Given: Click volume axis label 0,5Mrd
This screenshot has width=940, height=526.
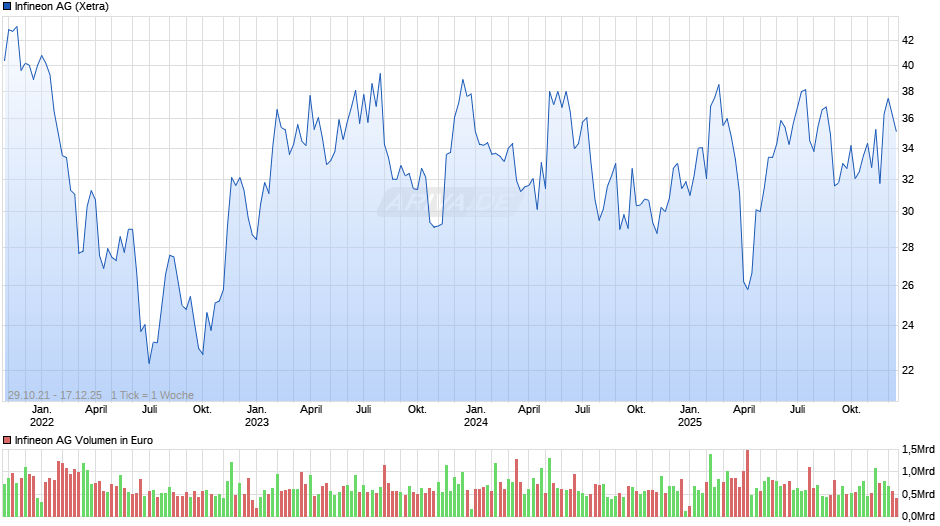Looking at the screenshot, I should click(918, 494).
